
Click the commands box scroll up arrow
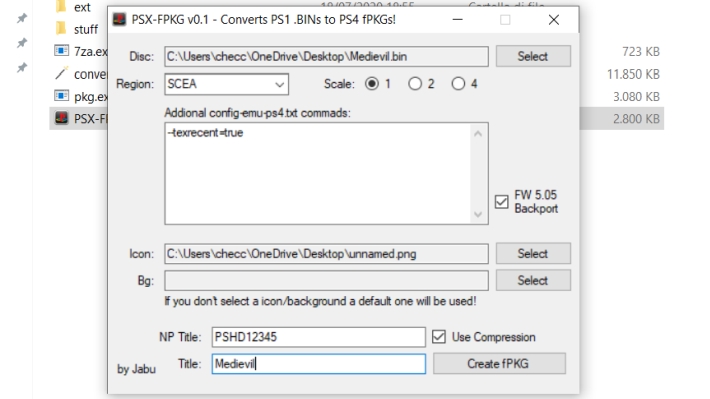tap(478, 134)
